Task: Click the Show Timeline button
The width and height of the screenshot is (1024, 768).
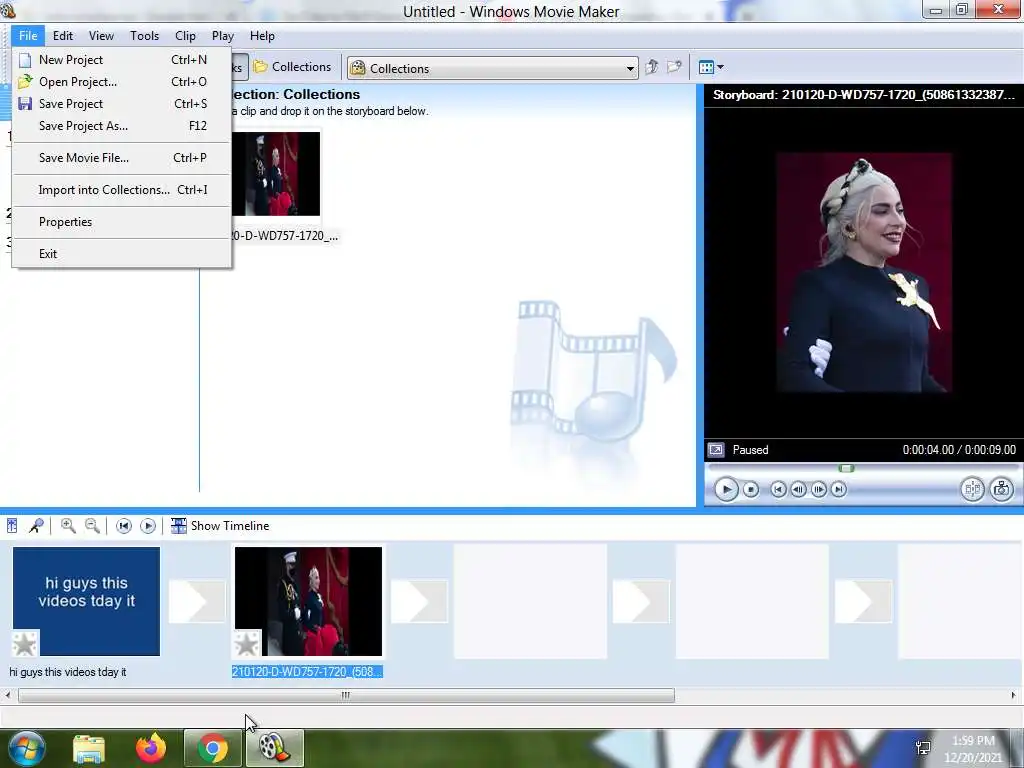Action: (x=220, y=526)
